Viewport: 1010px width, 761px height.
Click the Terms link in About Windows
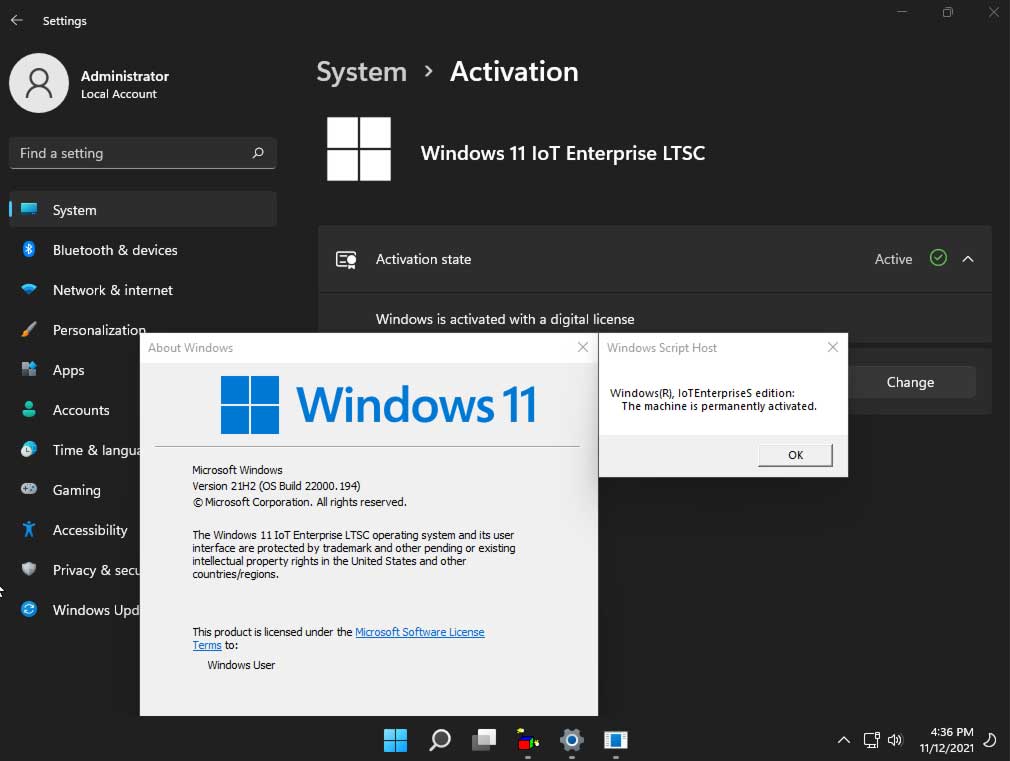207,645
